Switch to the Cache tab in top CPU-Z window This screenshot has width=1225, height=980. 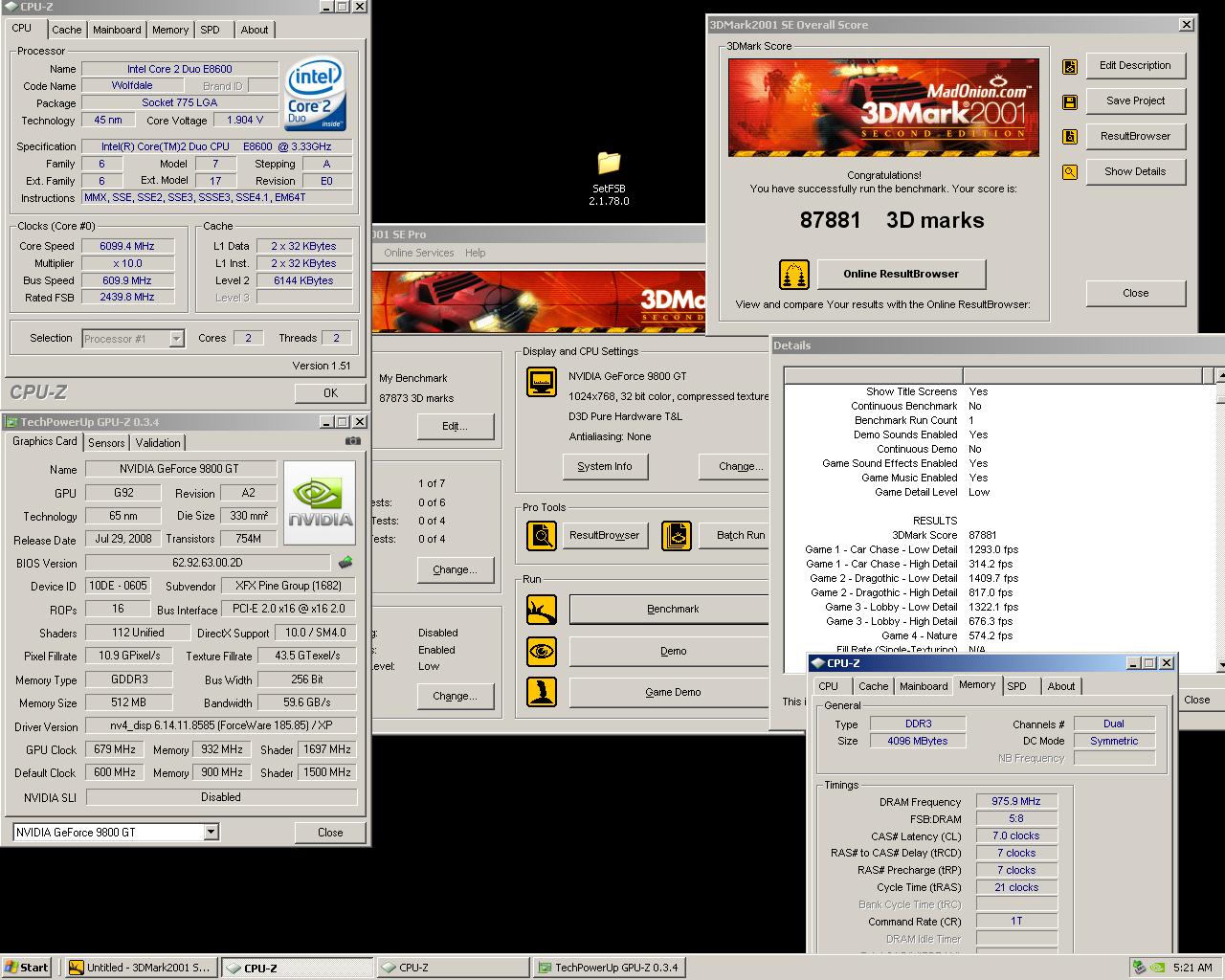66,30
